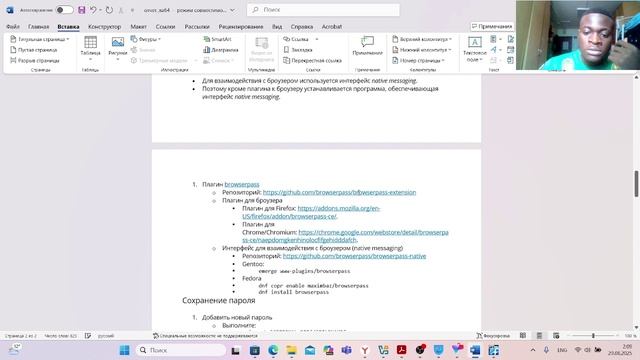Undo the last action
Viewport: 640px width, 360px height.
(x=93, y=10)
